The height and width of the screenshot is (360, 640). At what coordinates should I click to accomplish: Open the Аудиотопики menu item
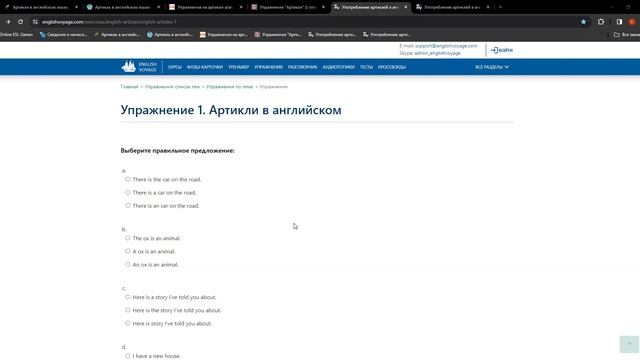338,67
